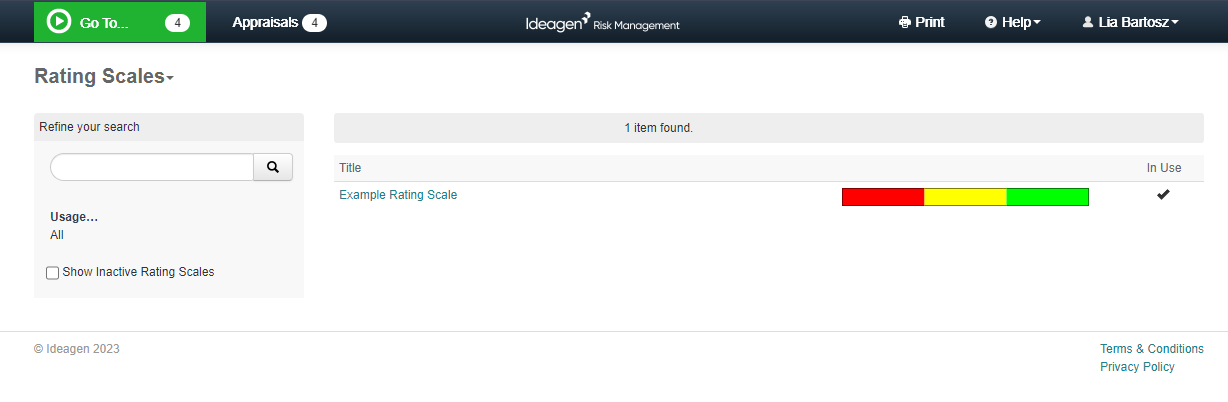1228x402 pixels.
Task: Click the green segment of rating scale
Action: click(1047, 197)
